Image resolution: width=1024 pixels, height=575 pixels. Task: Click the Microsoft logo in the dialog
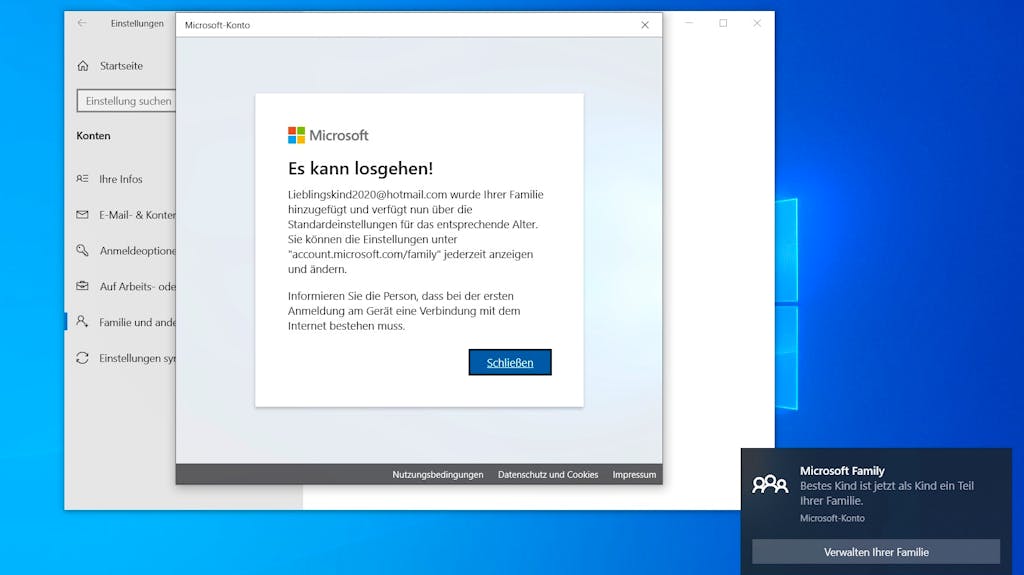(x=328, y=135)
